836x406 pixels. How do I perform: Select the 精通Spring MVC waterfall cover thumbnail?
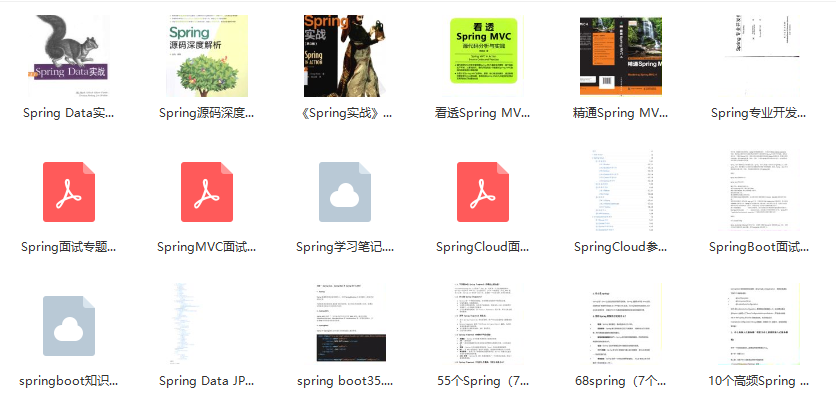coord(621,56)
